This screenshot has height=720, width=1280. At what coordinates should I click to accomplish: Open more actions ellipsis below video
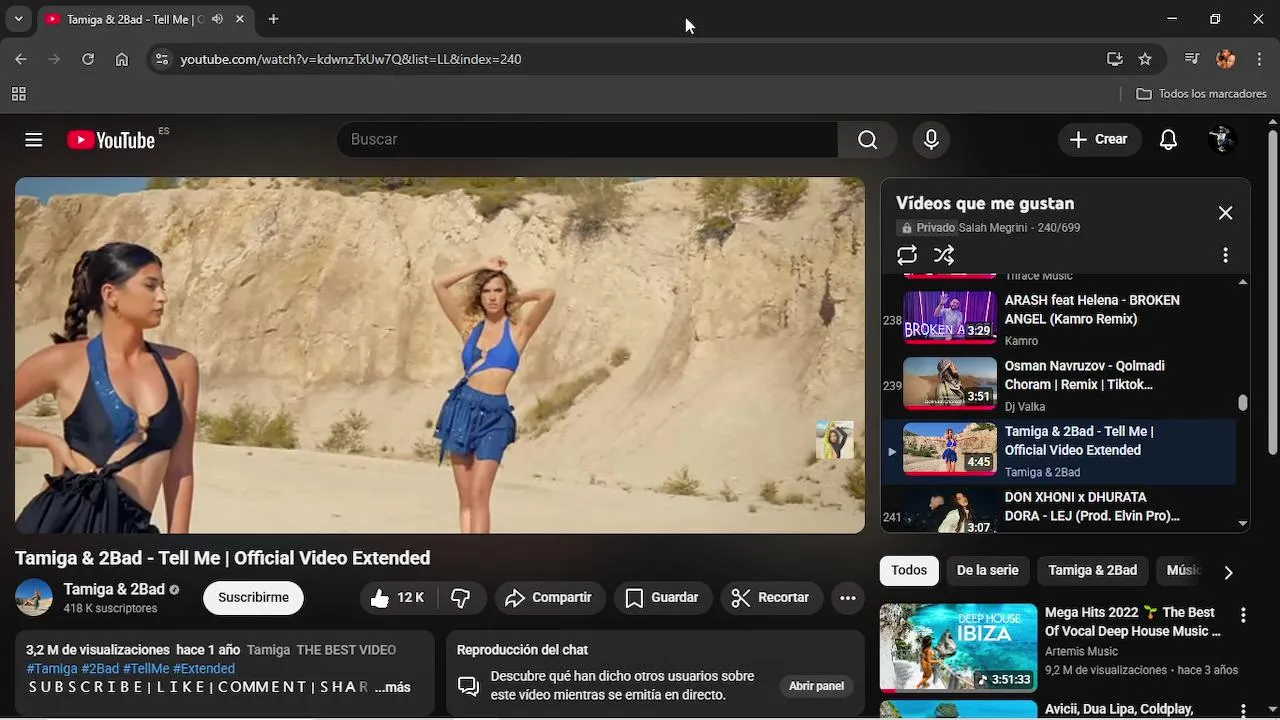coord(847,598)
